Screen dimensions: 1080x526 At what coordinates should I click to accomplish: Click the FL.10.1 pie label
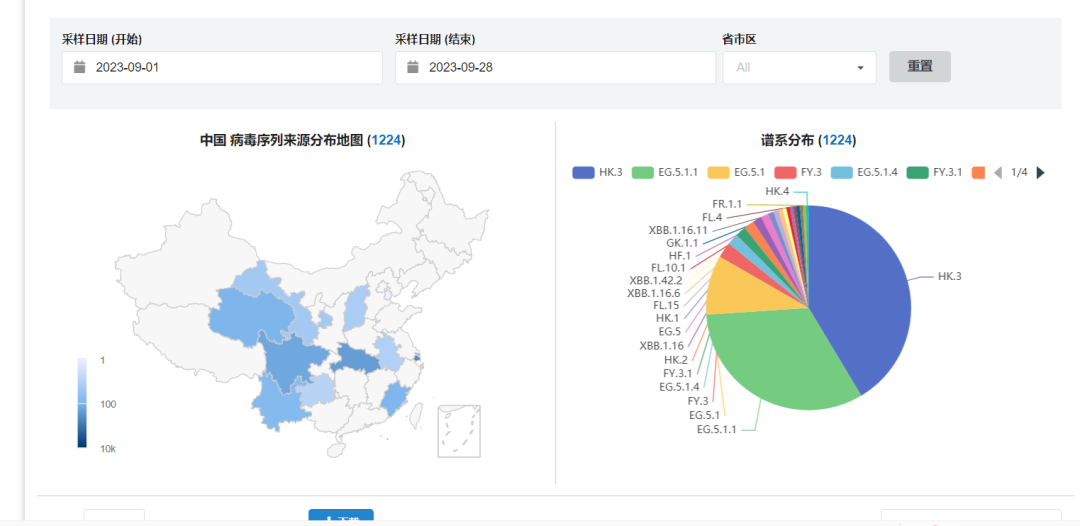tap(668, 267)
